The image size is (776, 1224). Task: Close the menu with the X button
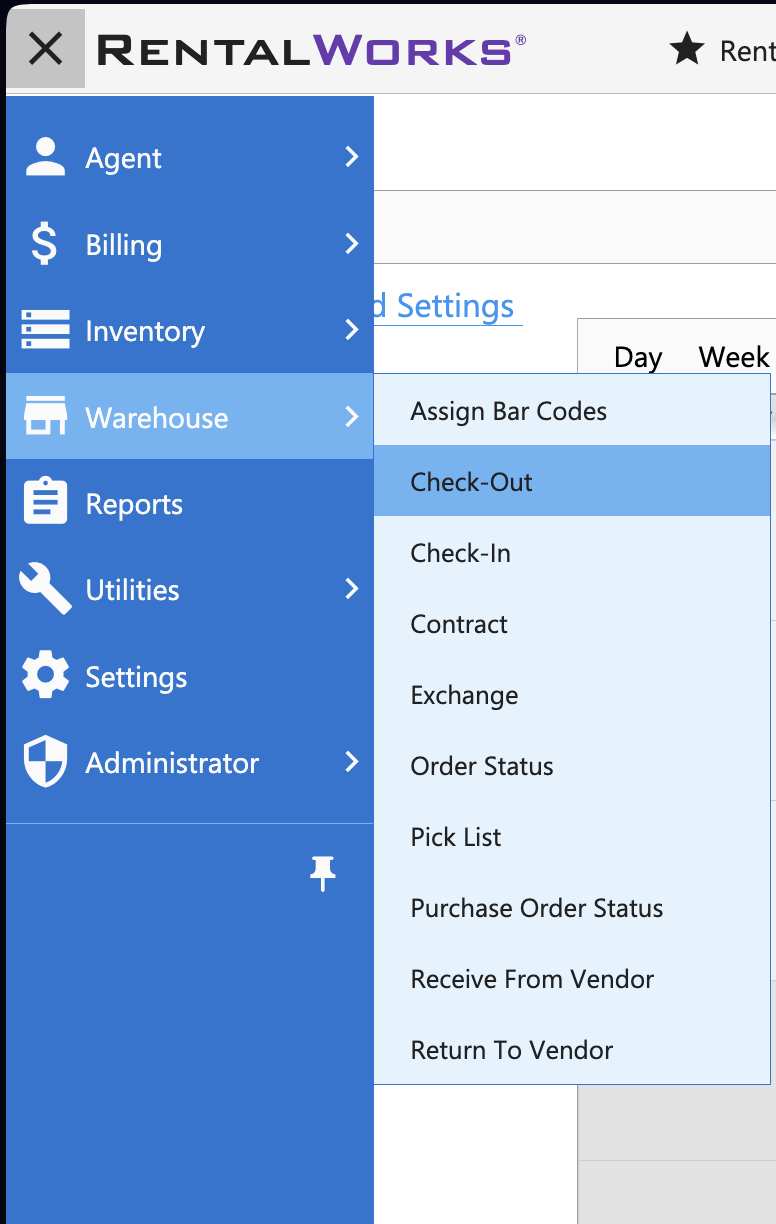[45, 48]
